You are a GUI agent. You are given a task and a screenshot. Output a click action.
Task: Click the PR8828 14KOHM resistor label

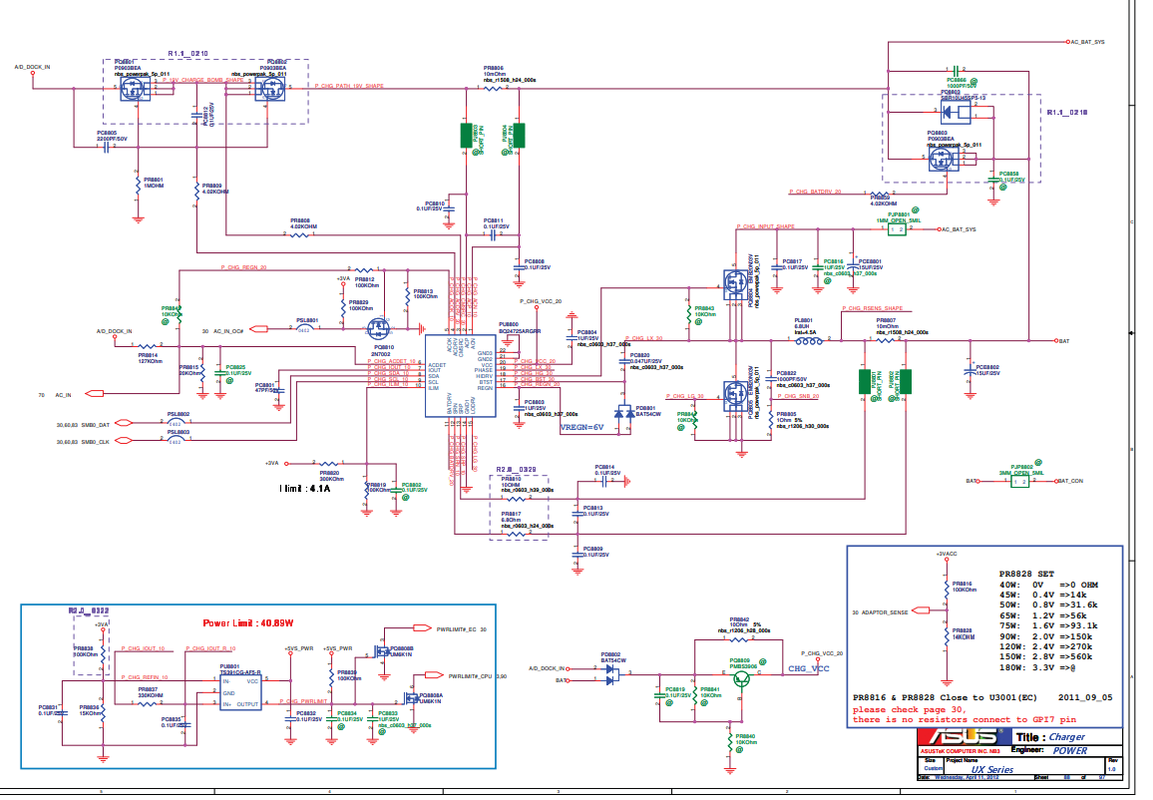[963, 633]
